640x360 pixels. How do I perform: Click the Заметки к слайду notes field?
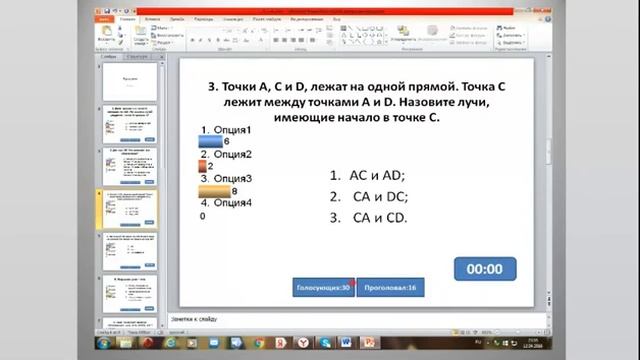pyautogui.click(x=357, y=320)
